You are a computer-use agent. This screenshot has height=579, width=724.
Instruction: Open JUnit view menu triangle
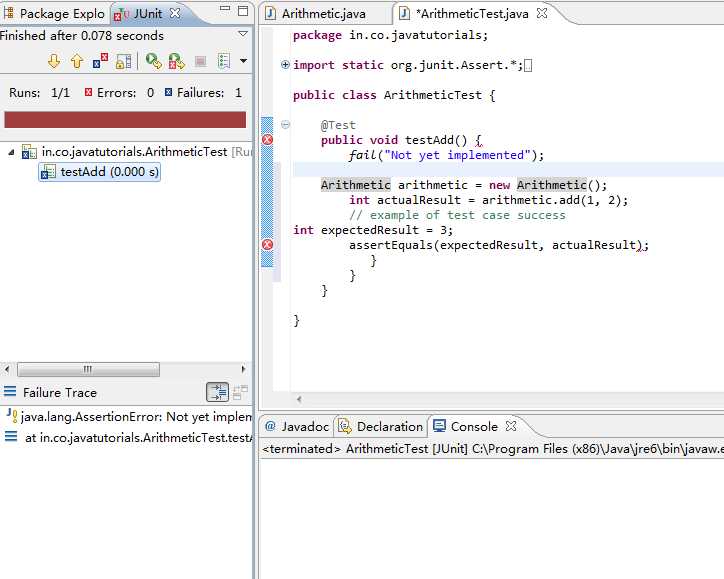click(x=243, y=34)
